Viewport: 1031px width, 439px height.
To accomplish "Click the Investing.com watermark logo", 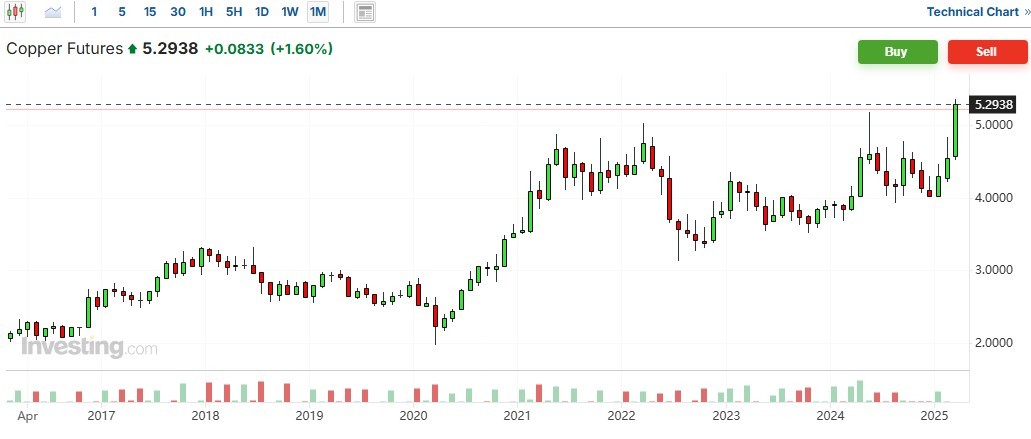I will click(89, 348).
